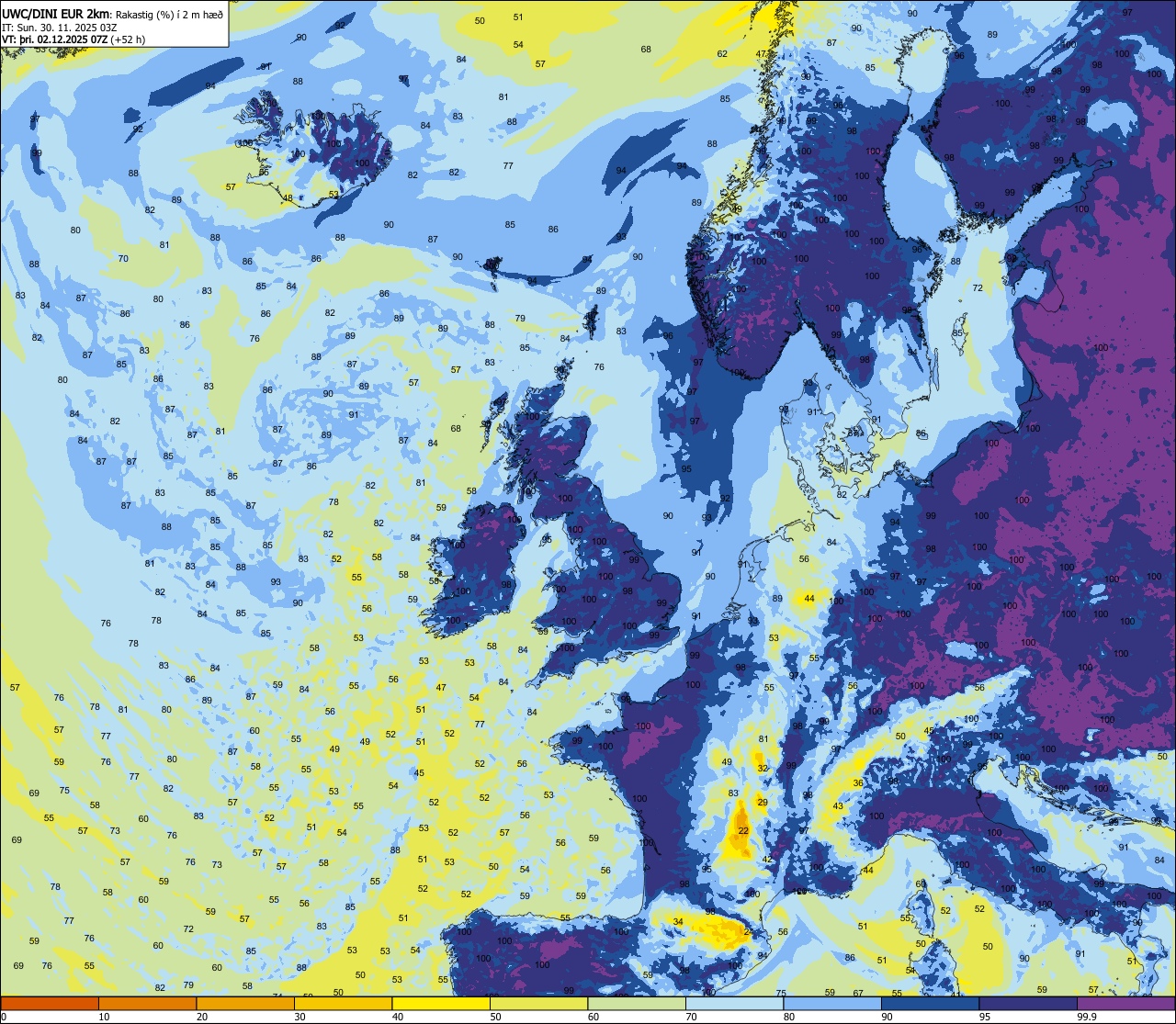The width and height of the screenshot is (1176, 1024).
Task: Click the 20–30 amber legend swatch
Action: point(244,1003)
